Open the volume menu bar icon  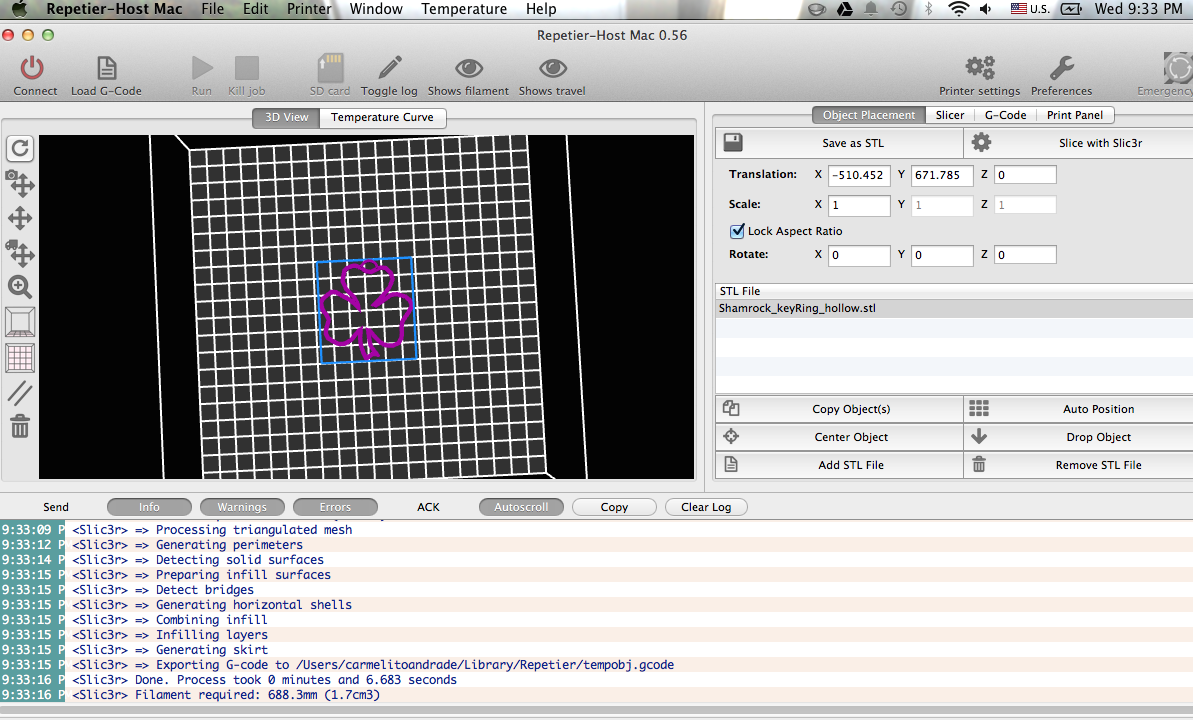pyautogui.click(x=986, y=9)
